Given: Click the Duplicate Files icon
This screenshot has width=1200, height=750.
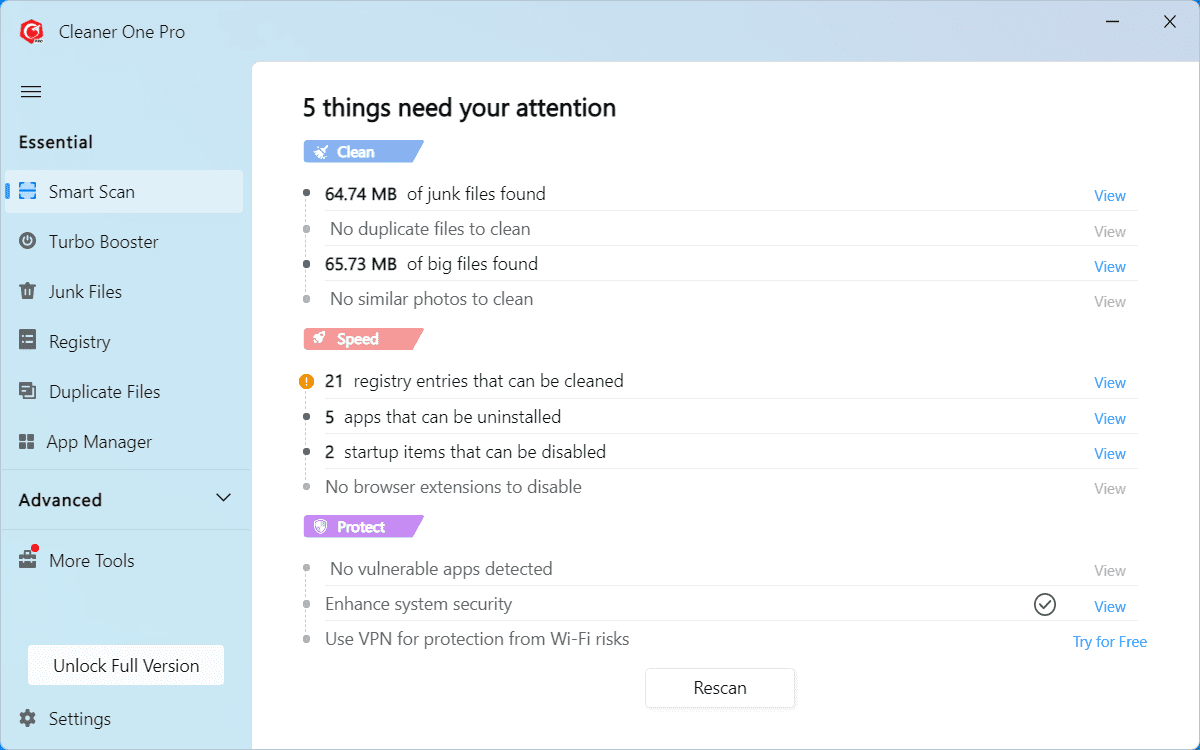Looking at the screenshot, I should (x=28, y=391).
